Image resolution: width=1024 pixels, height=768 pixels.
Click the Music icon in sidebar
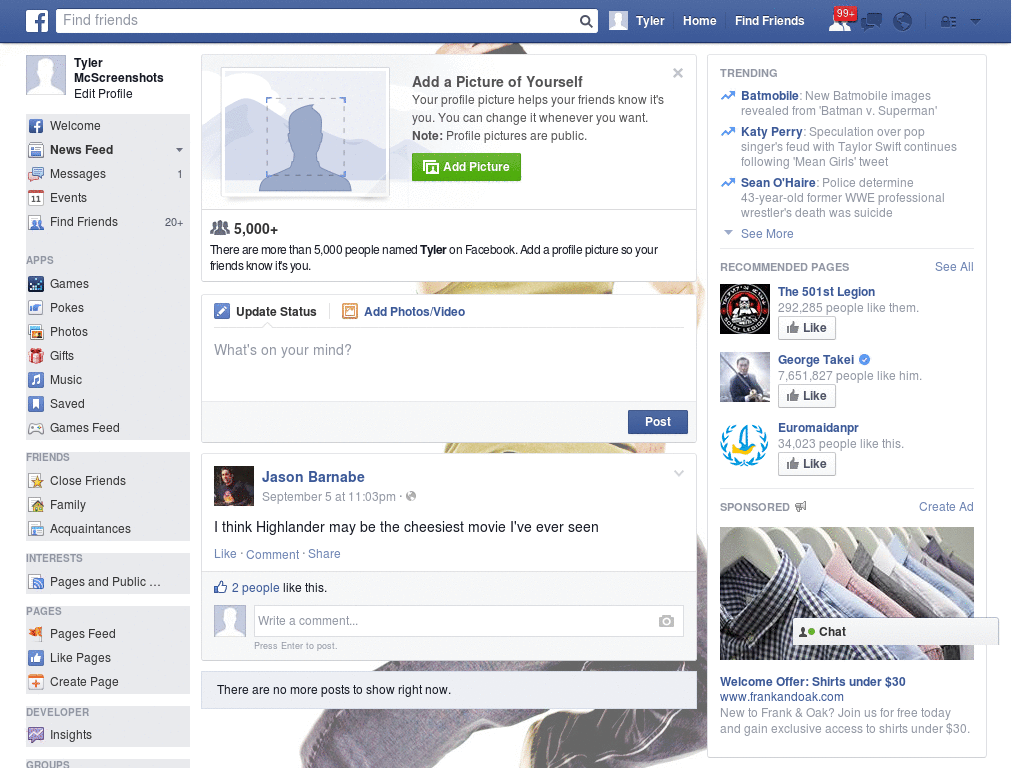(x=36, y=380)
